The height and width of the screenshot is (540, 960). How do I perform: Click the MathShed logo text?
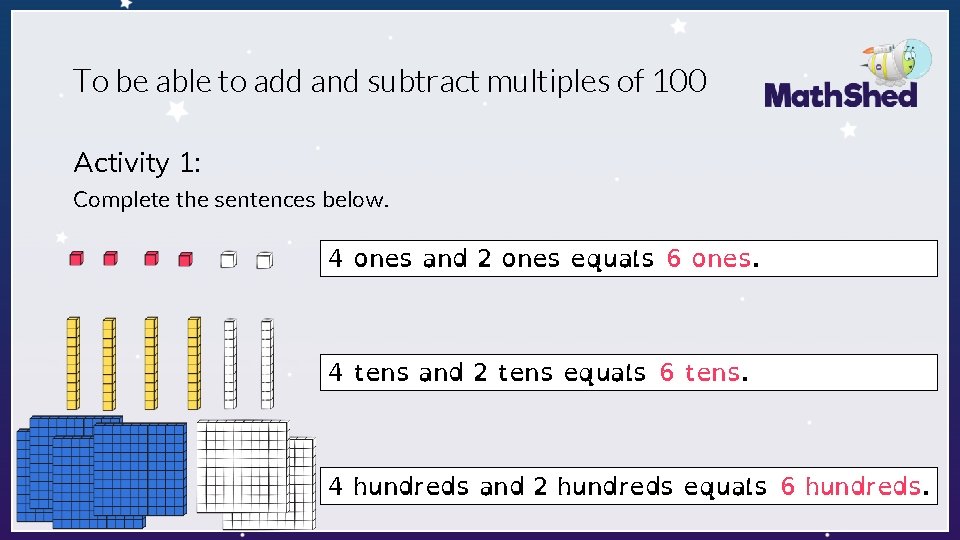[841, 96]
